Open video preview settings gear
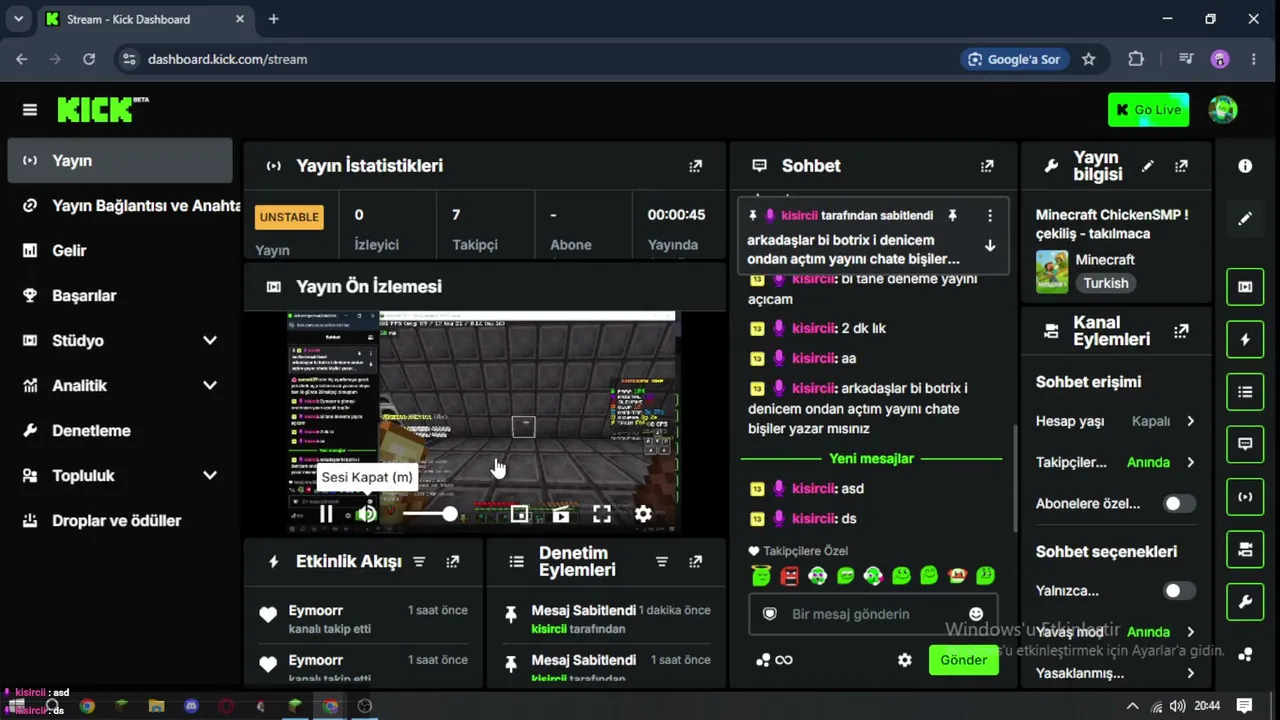The height and width of the screenshot is (720, 1280). [x=643, y=514]
